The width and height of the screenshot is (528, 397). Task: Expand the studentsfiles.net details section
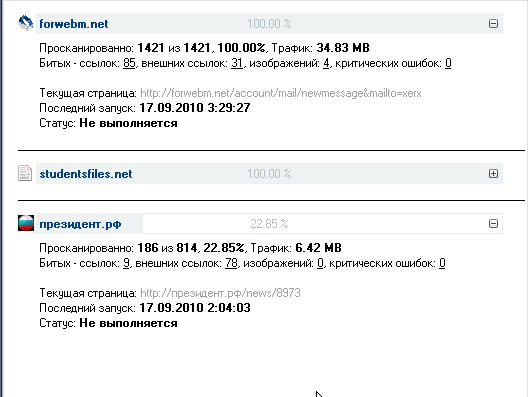click(493, 173)
